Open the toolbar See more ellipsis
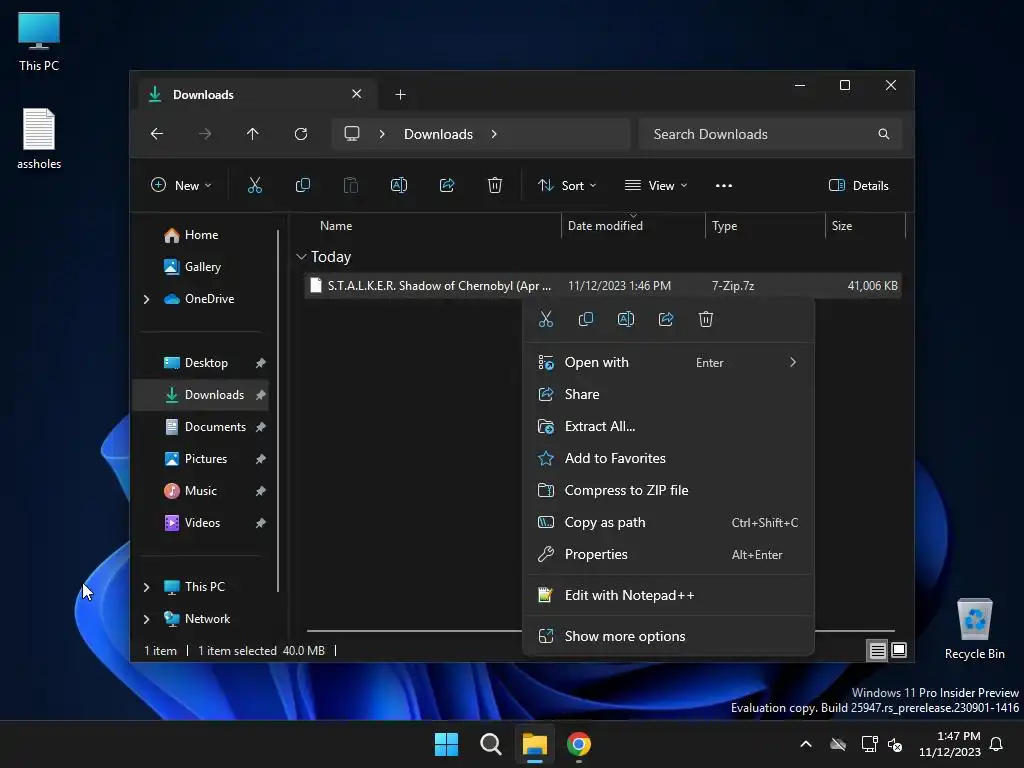This screenshot has width=1024, height=768. (x=724, y=185)
